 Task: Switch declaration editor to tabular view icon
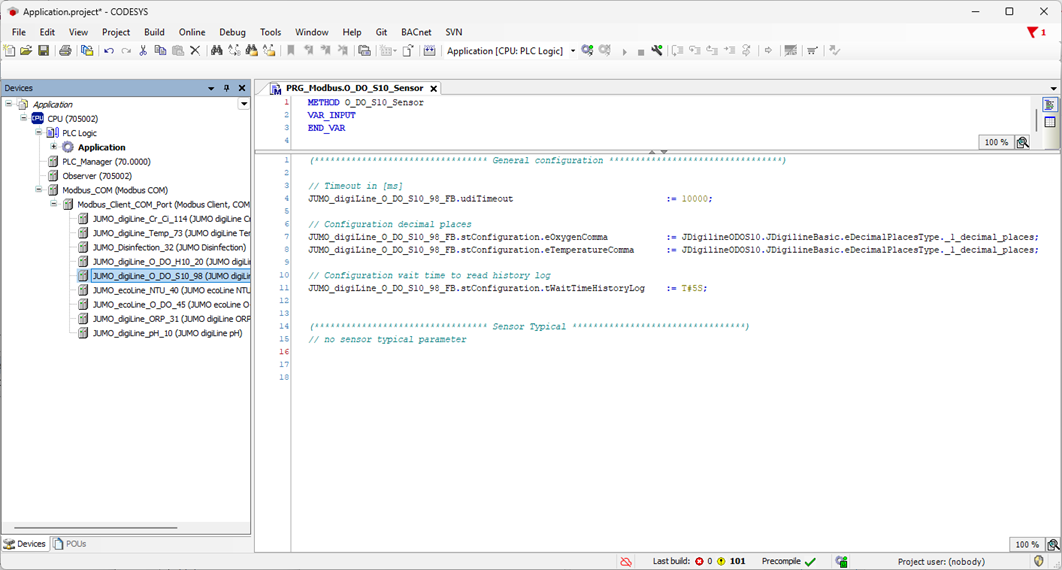tap(1050, 123)
